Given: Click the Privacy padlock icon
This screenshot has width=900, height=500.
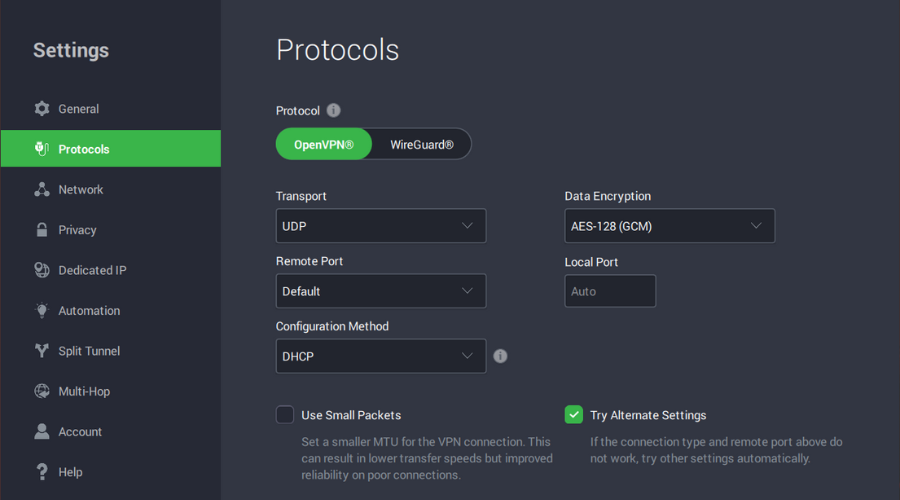Looking at the screenshot, I should [42, 230].
